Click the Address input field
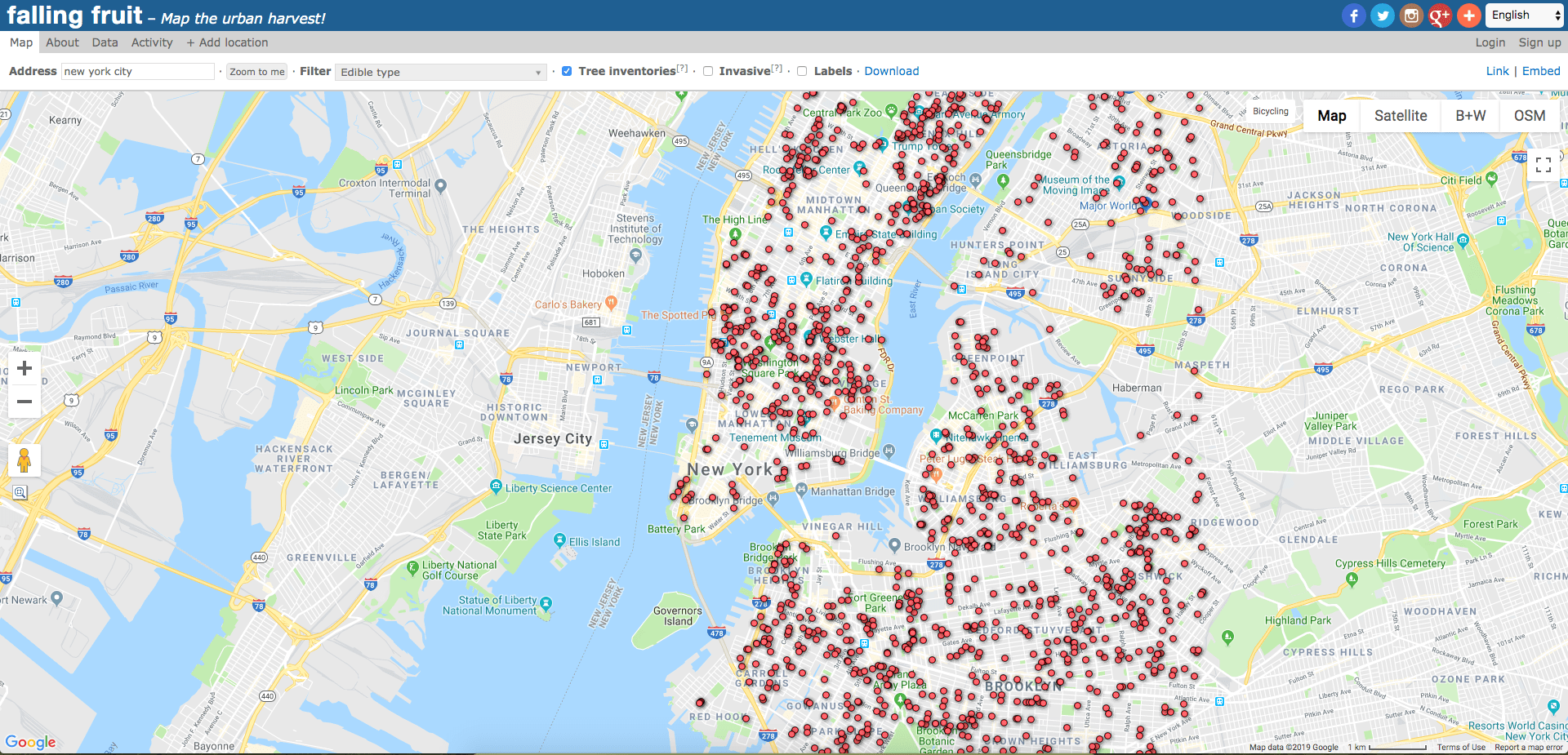The width and height of the screenshot is (1568, 755). (x=138, y=71)
